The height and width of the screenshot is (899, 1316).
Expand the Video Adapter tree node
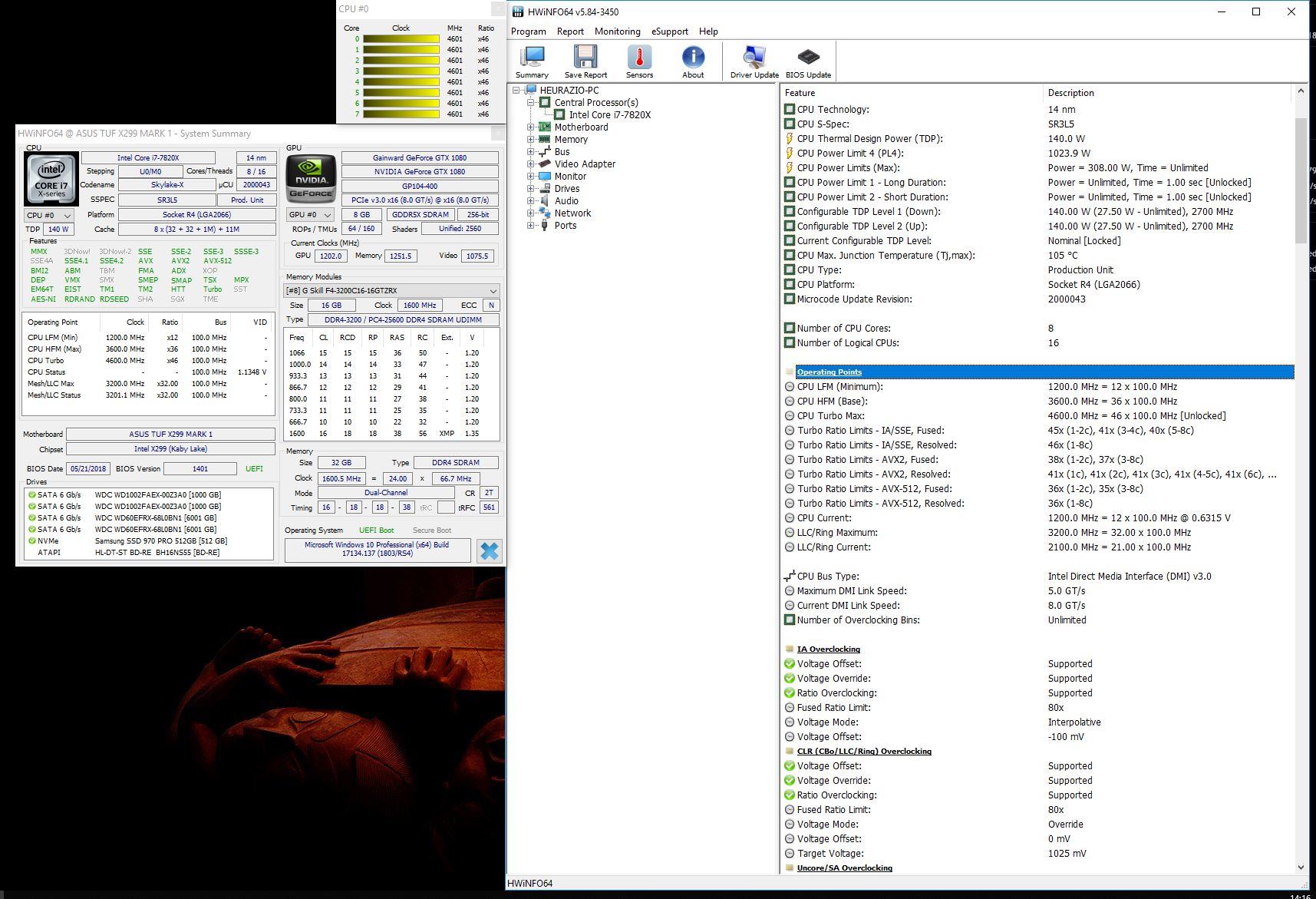coord(530,164)
